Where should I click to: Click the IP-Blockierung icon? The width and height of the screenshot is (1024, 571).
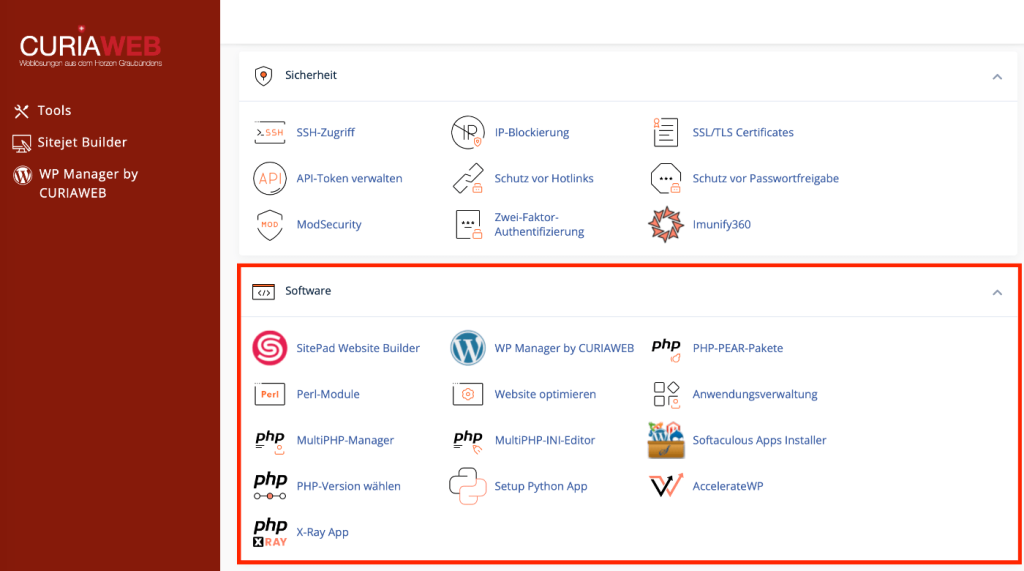(468, 132)
